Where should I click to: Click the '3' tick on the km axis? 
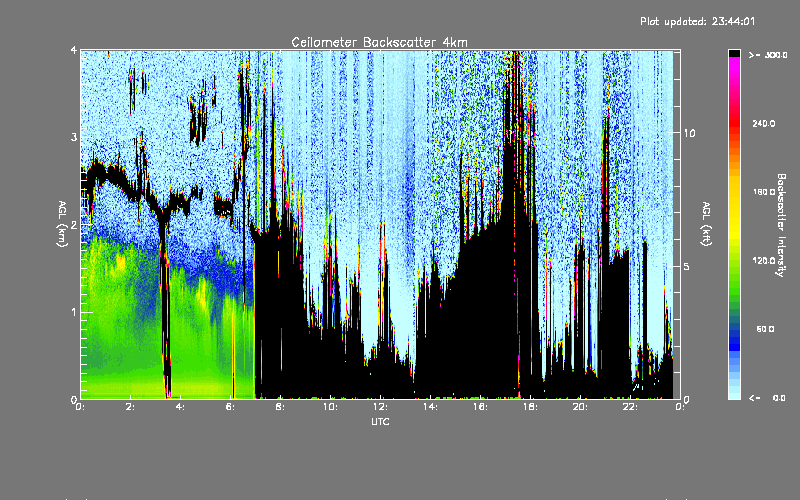pyautogui.click(x=74, y=137)
